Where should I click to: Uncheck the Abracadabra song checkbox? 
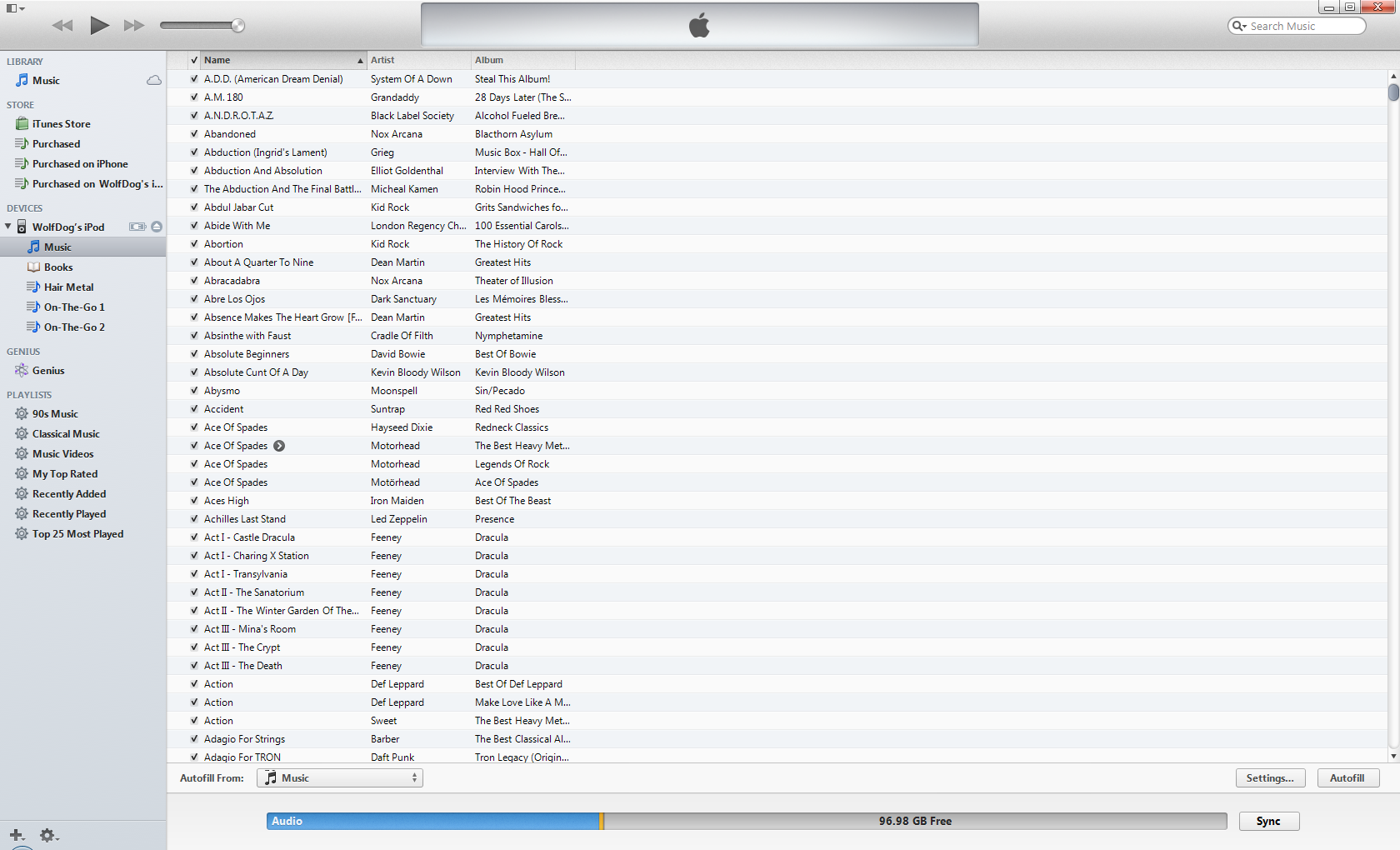(194, 281)
